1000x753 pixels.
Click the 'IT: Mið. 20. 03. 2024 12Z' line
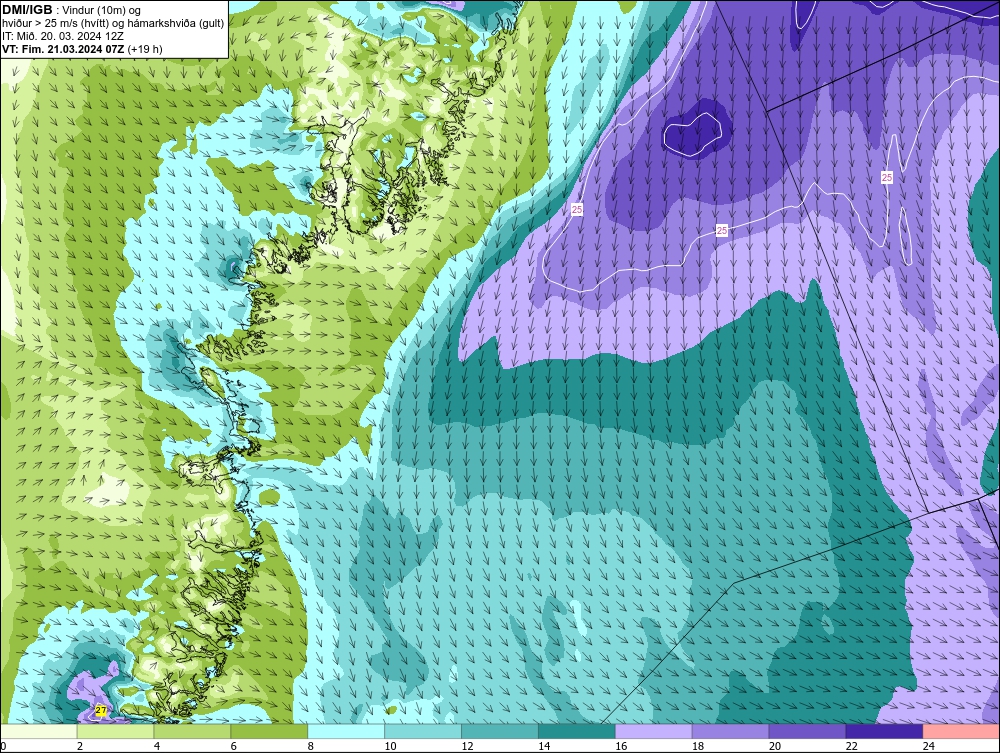(x=63, y=36)
